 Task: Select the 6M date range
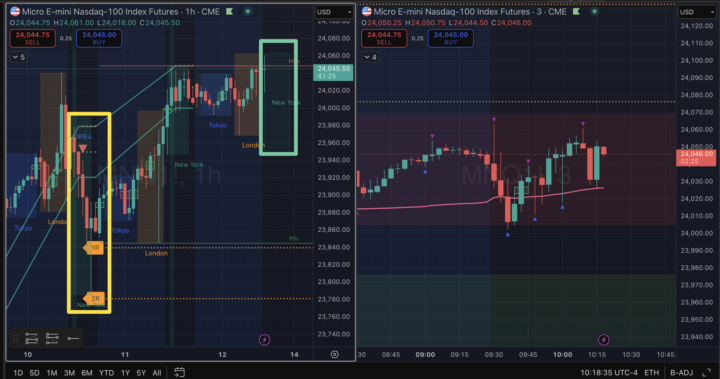(87, 373)
